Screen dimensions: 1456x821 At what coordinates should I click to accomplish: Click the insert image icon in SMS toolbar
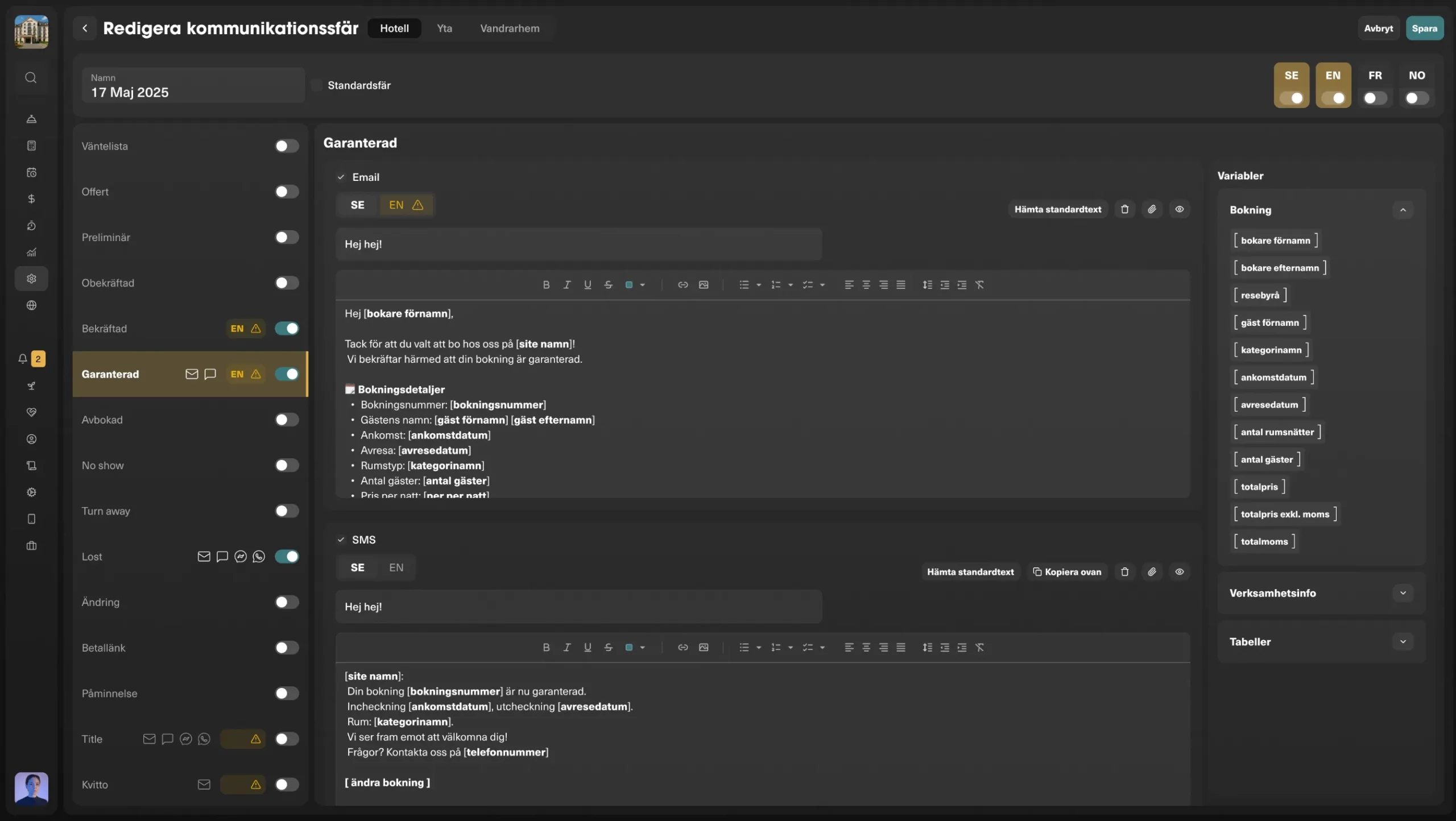(x=704, y=648)
